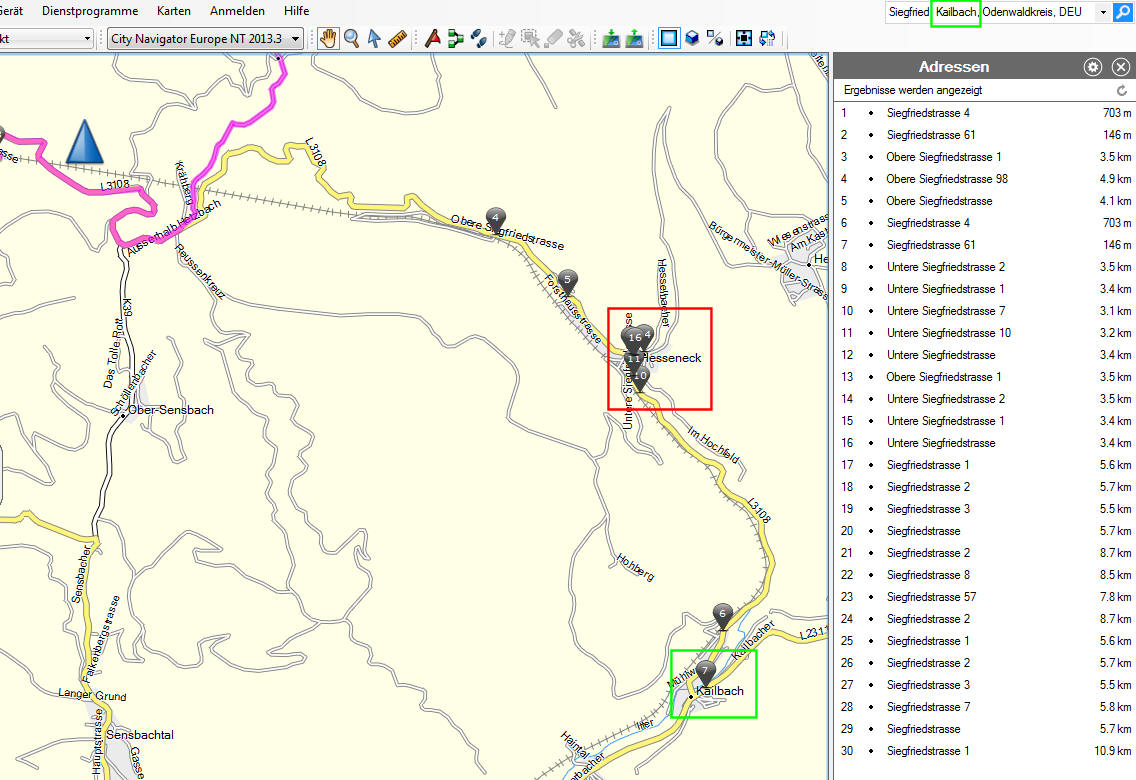This screenshot has height=780, width=1136.
Task: Open the Karten menu
Action: pyautogui.click(x=173, y=11)
